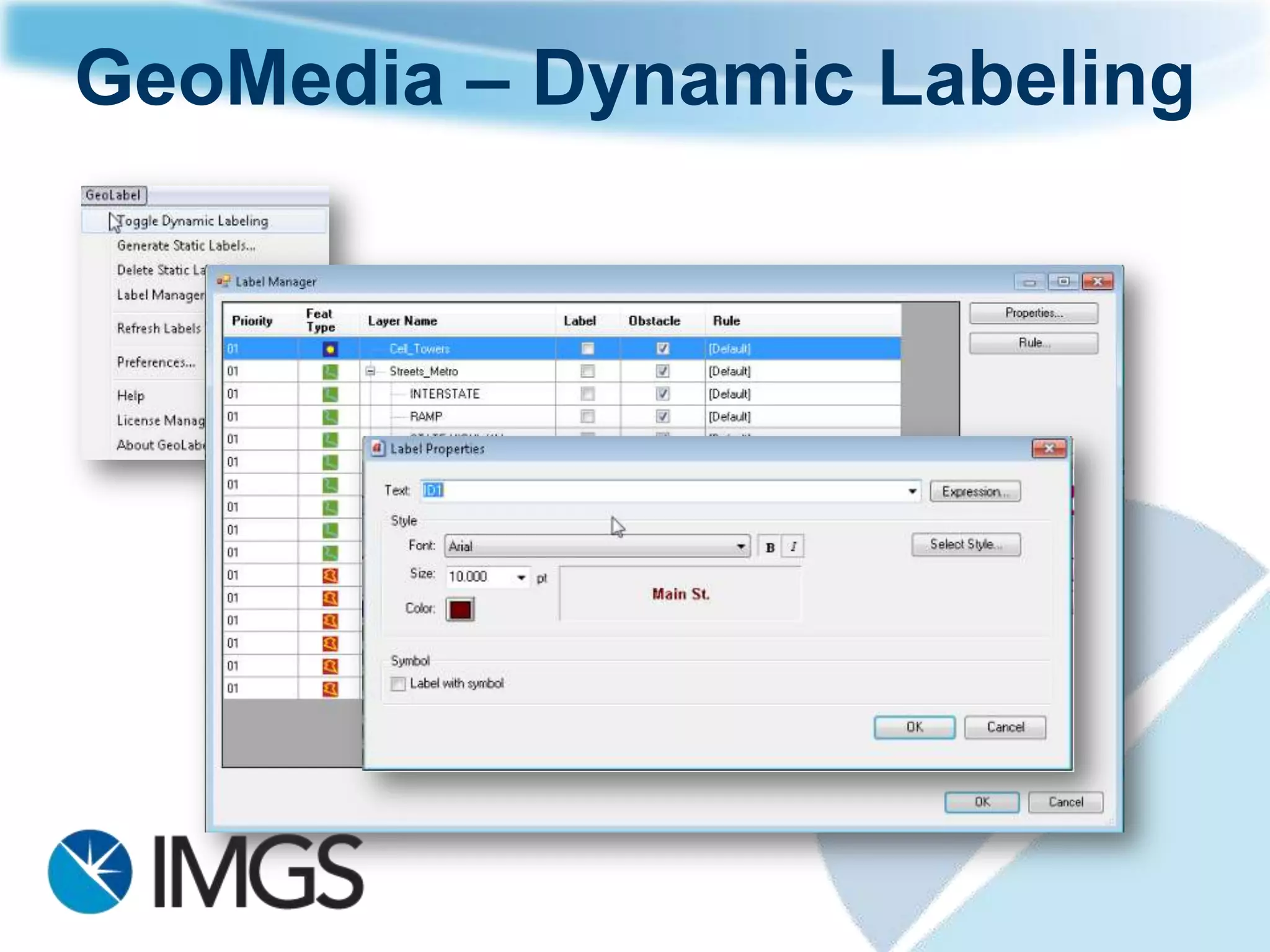Toggle Italic font style
1270x952 pixels.
pyautogui.click(x=793, y=547)
